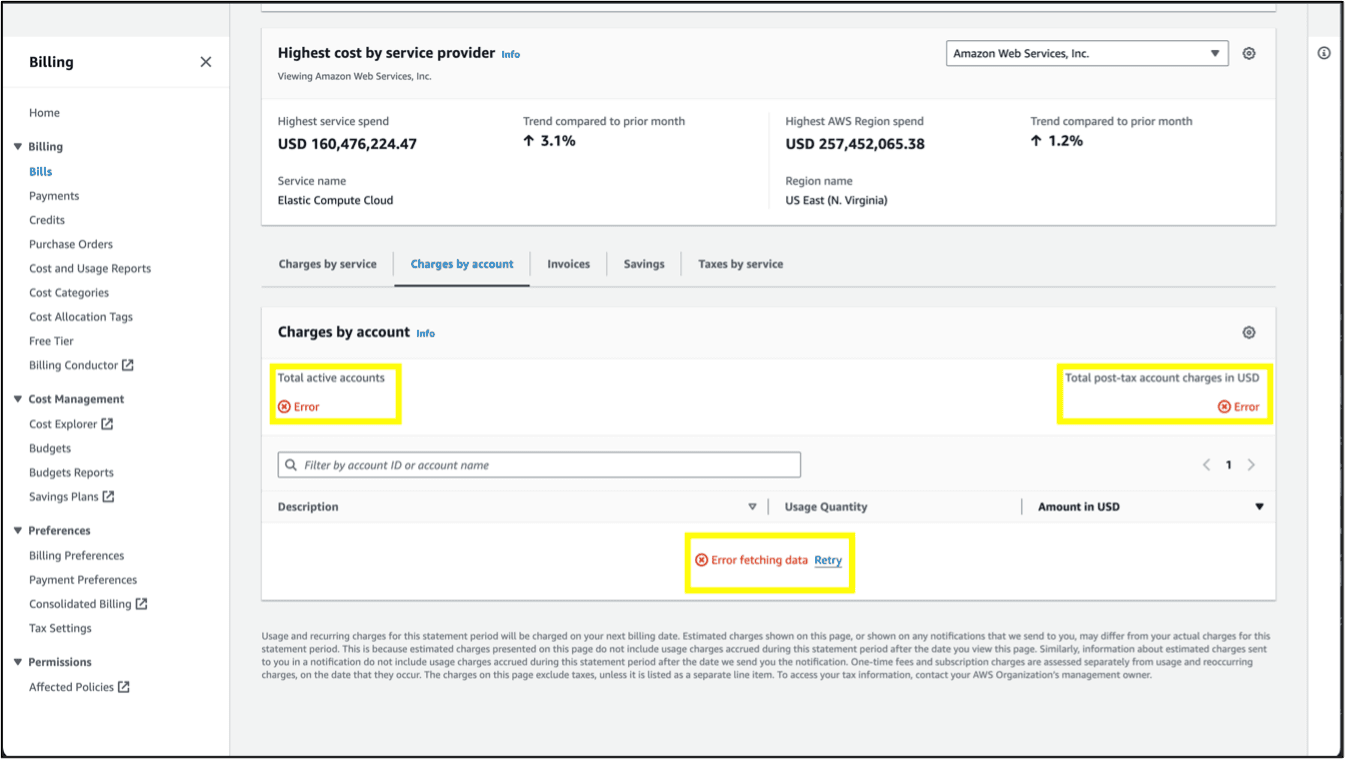
Task: Open Credits page
Action: point(47,220)
